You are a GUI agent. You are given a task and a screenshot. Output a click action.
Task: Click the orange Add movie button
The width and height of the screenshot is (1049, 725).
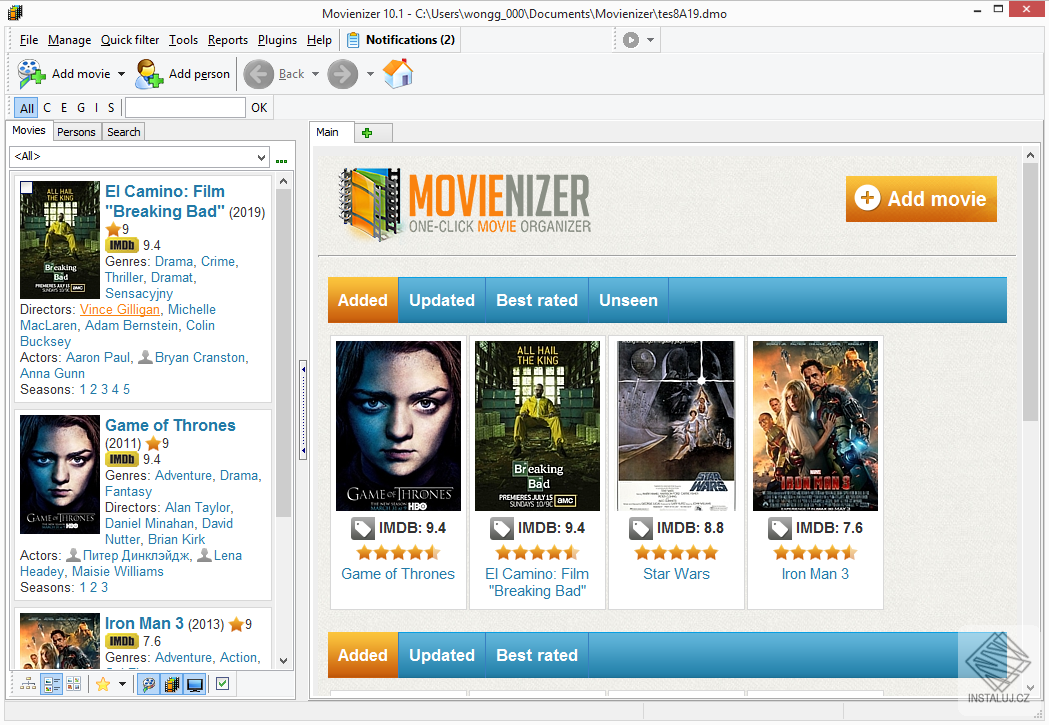[x=920, y=199]
